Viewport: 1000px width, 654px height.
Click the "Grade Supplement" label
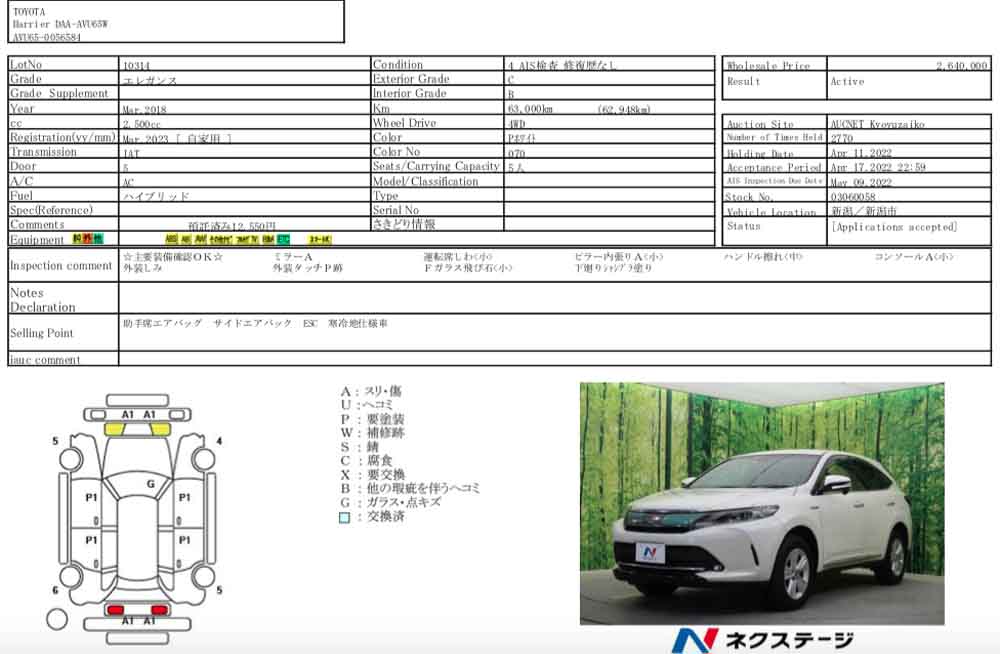[x=59, y=93]
